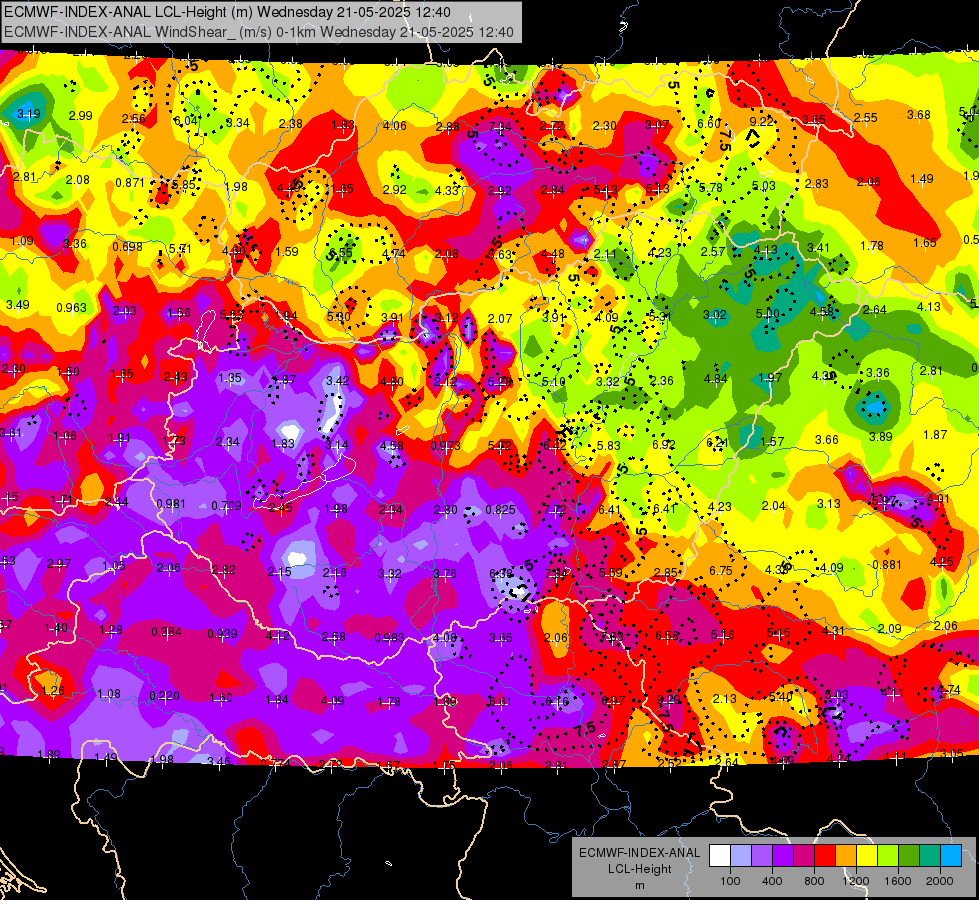This screenshot has height=900, width=979.
Task: Select the white legend swatch
Action: tap(719, 856)
